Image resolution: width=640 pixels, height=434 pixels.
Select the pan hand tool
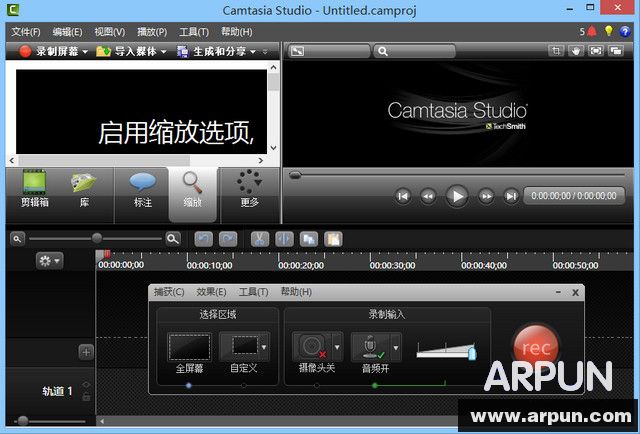click(x=576, y=51)
